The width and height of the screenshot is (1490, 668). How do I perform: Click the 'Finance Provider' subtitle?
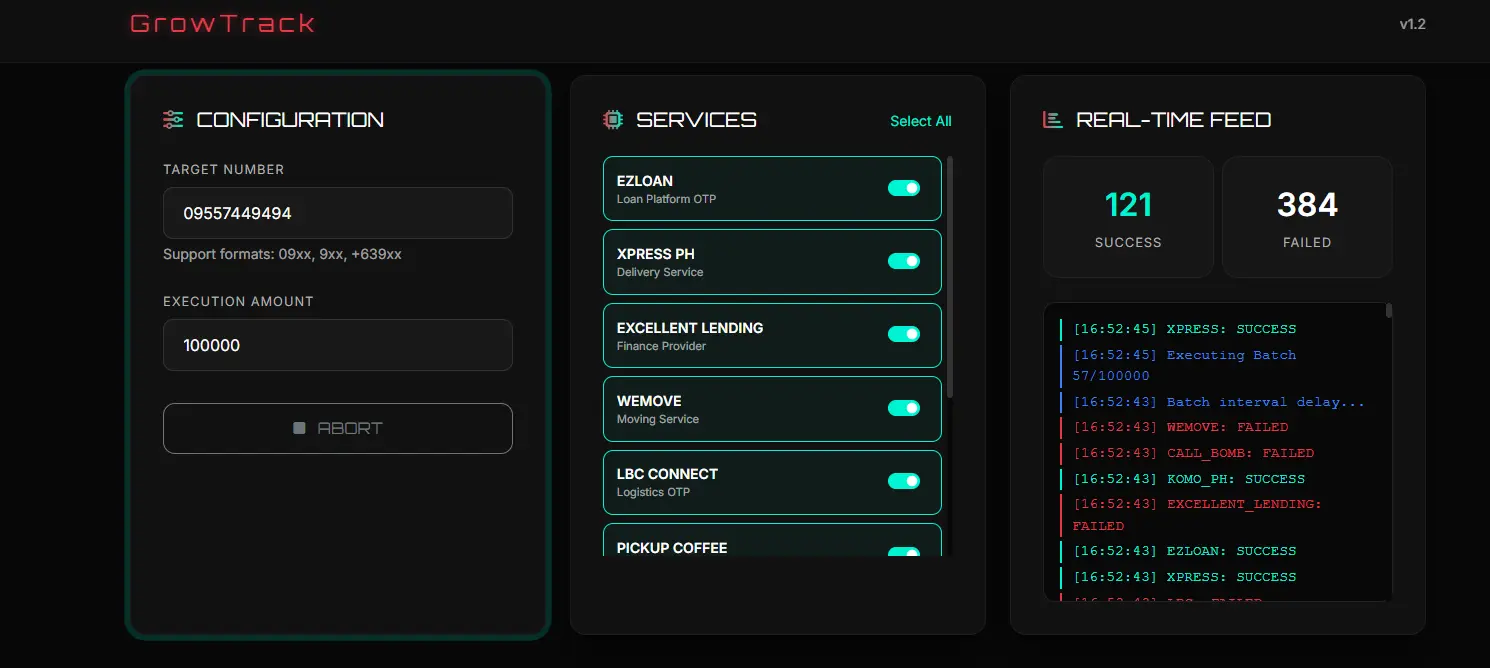click(x=661, y=346)
